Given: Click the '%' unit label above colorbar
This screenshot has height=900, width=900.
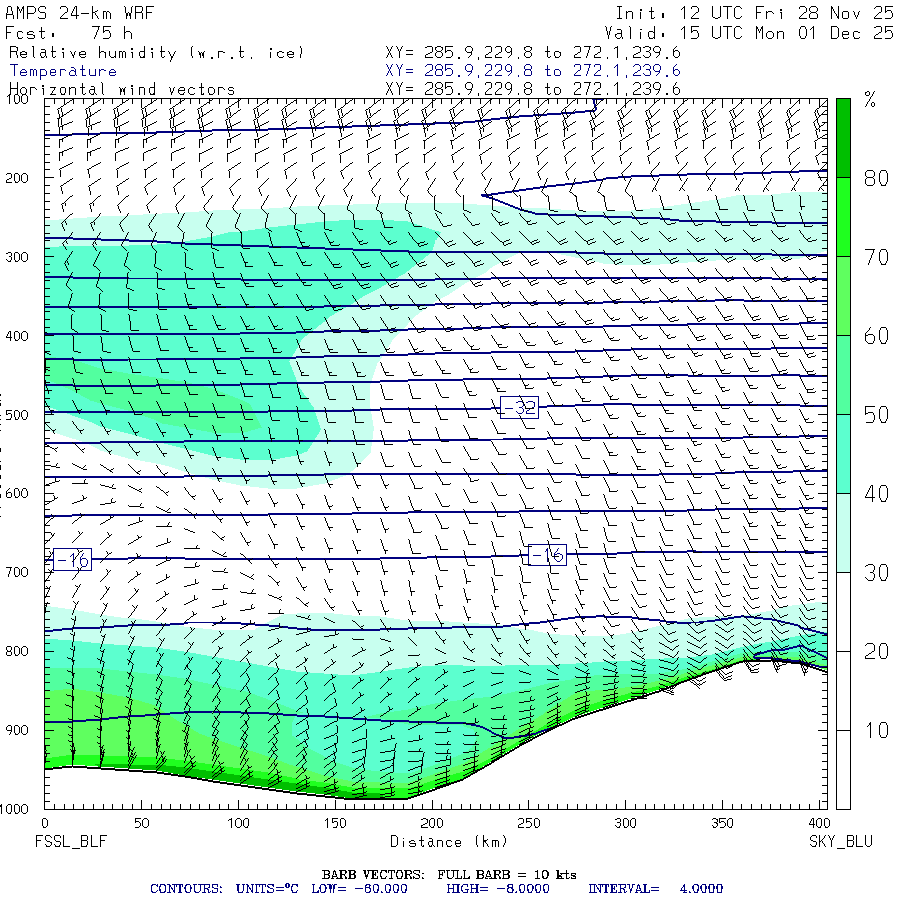Looking at the screenshot, I should [870, 99].
